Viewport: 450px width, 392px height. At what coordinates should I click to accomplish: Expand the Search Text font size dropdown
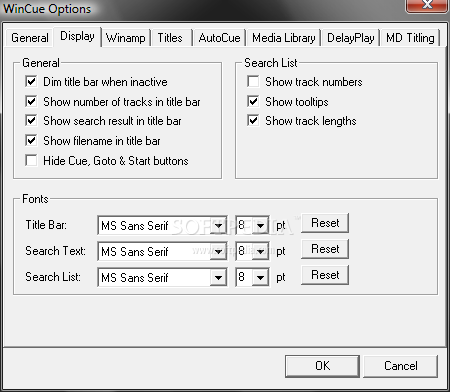(261, 251)
